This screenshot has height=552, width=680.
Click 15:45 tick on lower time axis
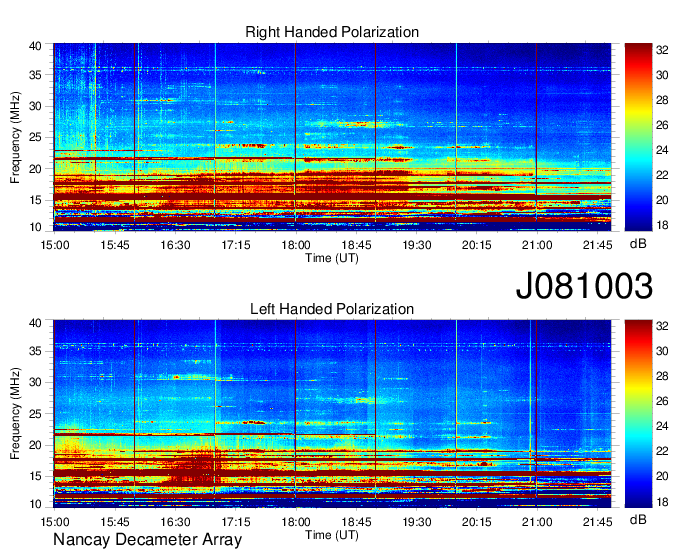click(x=115, y=522)
